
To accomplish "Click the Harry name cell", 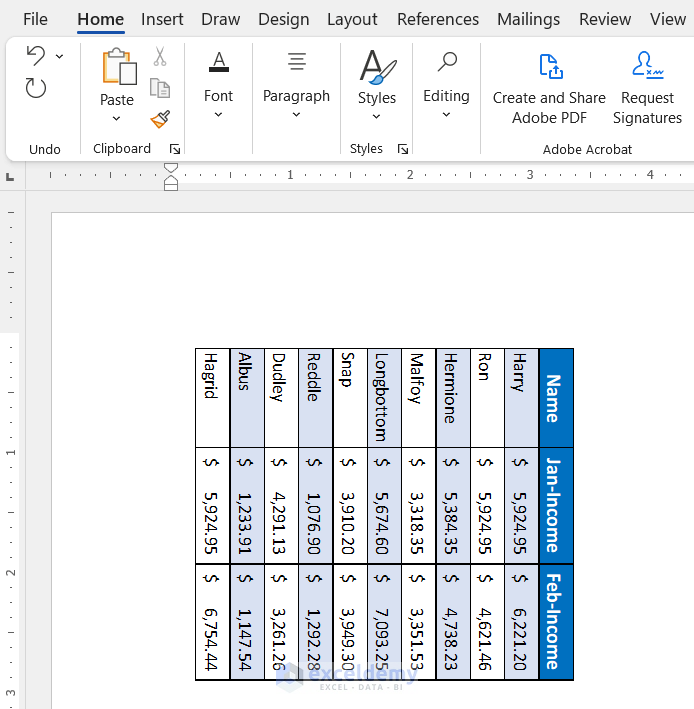I will point(522,398).
